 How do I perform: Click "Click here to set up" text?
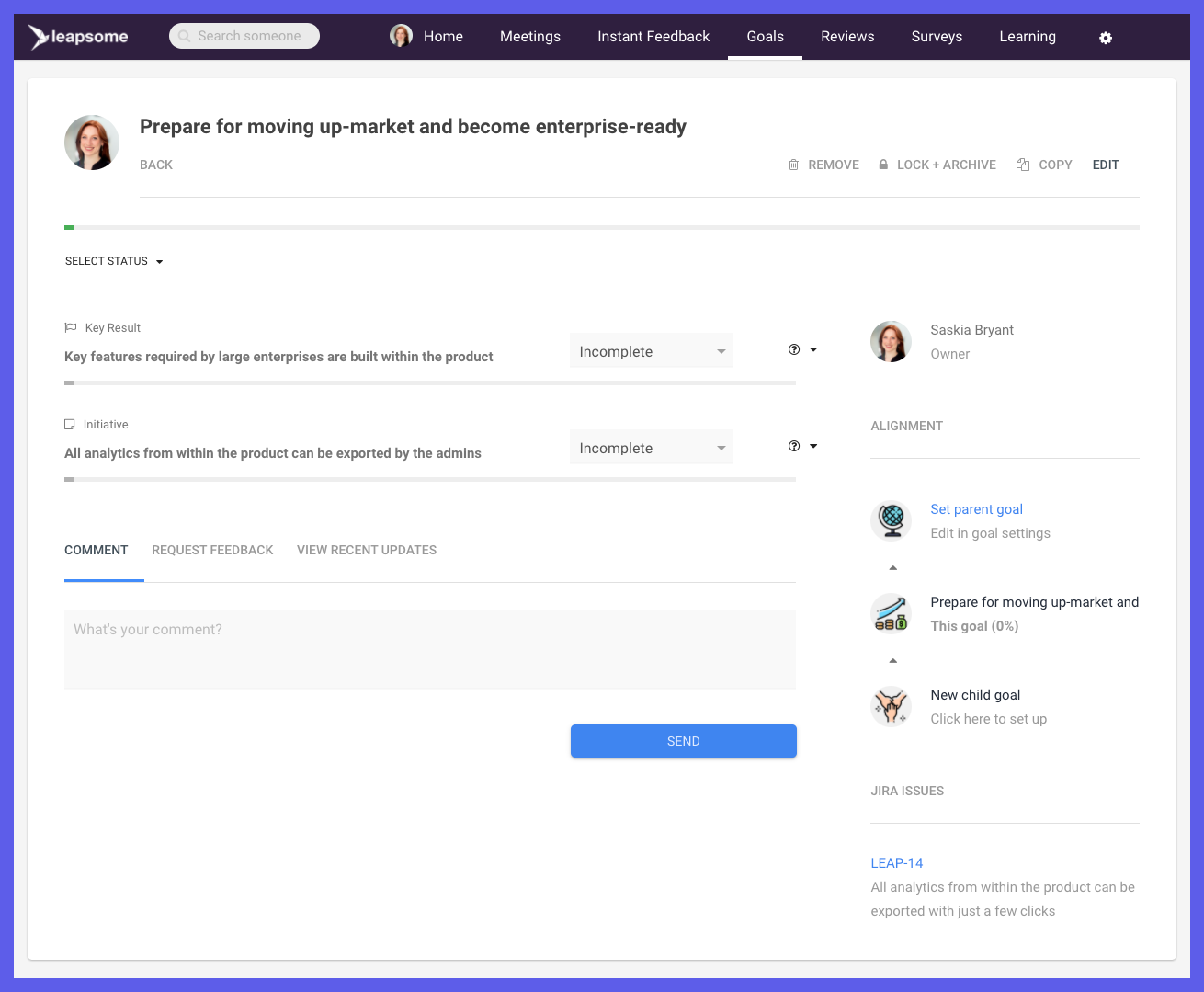(x=988, y=719)
